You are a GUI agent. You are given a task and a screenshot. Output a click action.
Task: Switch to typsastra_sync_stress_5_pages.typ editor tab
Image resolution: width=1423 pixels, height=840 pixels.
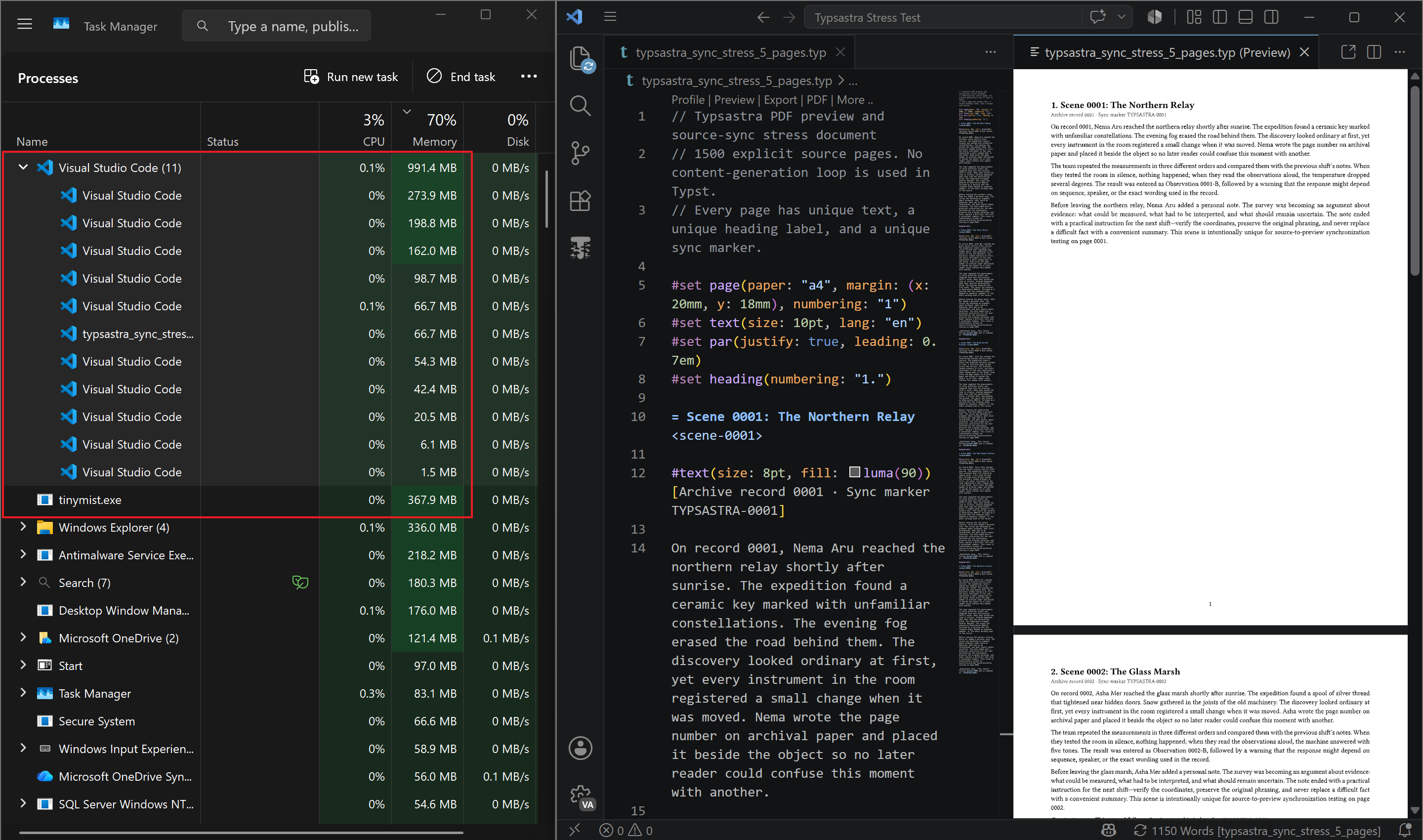pos(730,53)
